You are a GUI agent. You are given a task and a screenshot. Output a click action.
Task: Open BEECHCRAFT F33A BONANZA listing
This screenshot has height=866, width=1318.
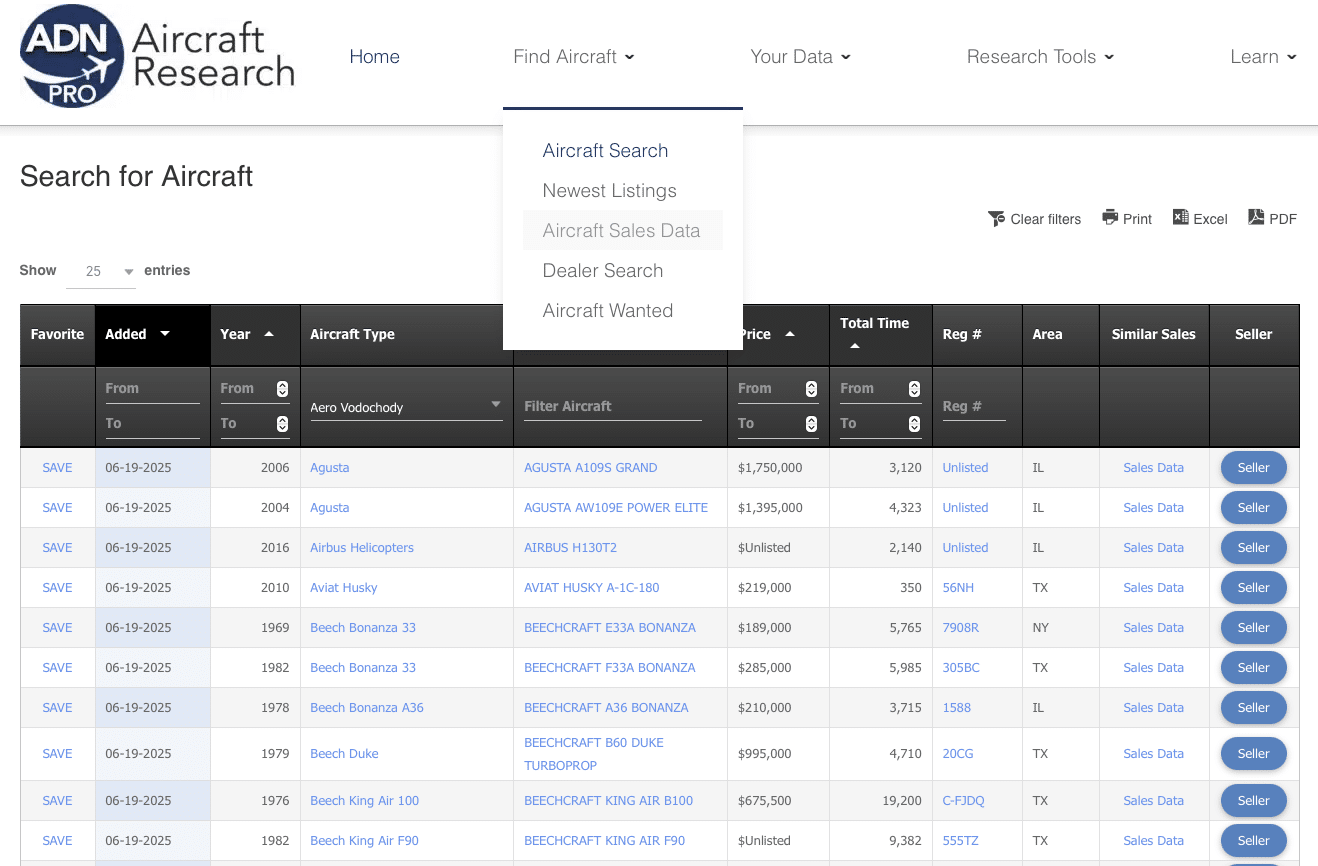tap(610, 668)
